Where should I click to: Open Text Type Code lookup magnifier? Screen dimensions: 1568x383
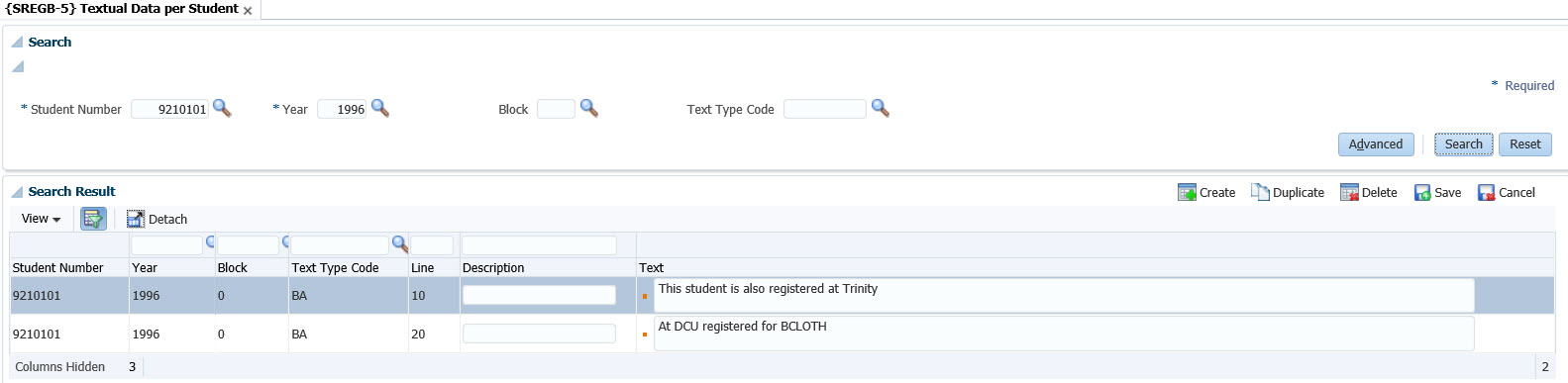[880, 108]
